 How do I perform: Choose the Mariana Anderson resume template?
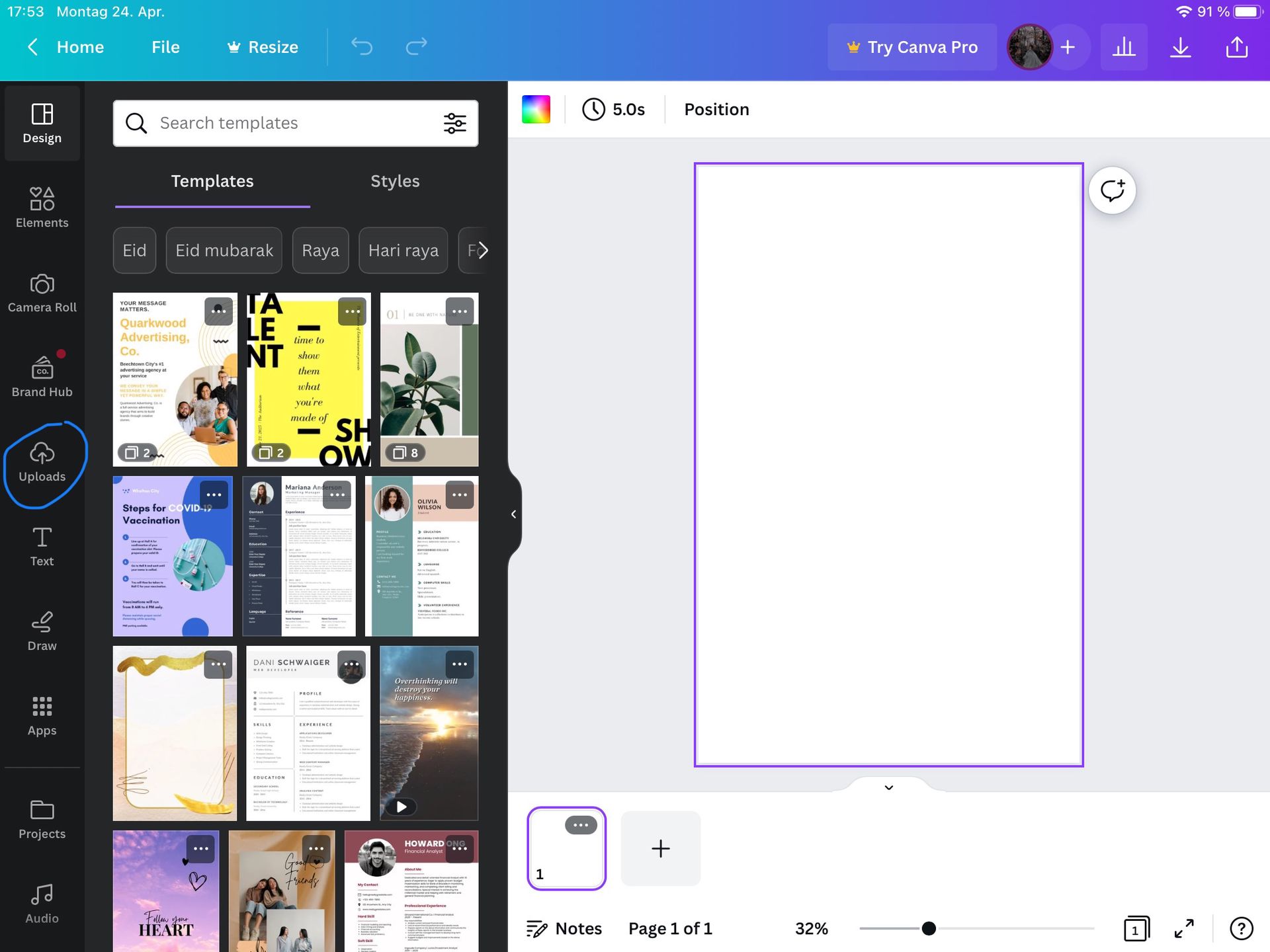[299, 556]
